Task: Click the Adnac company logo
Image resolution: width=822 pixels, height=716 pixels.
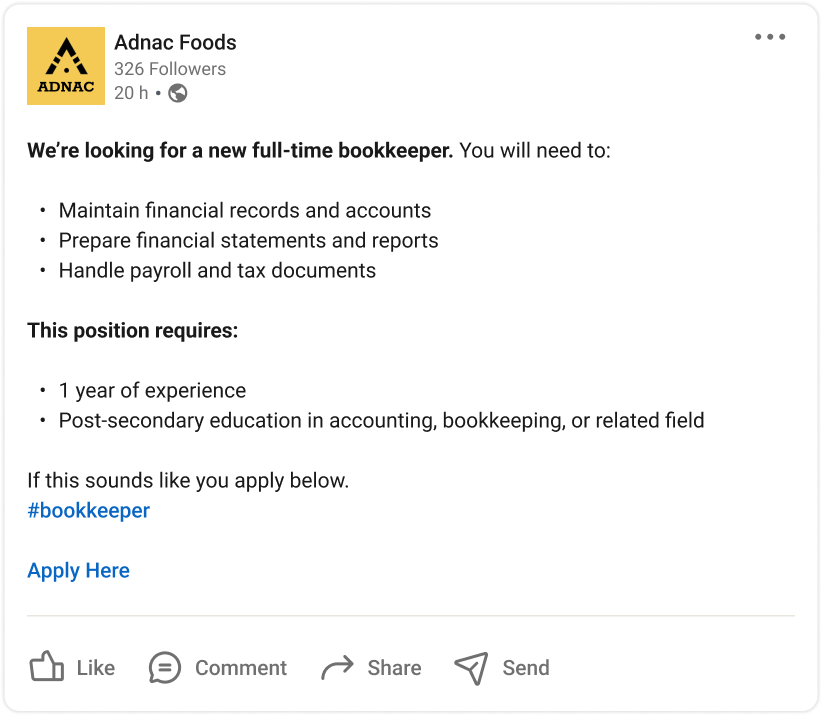Action: tap(66, 66)
